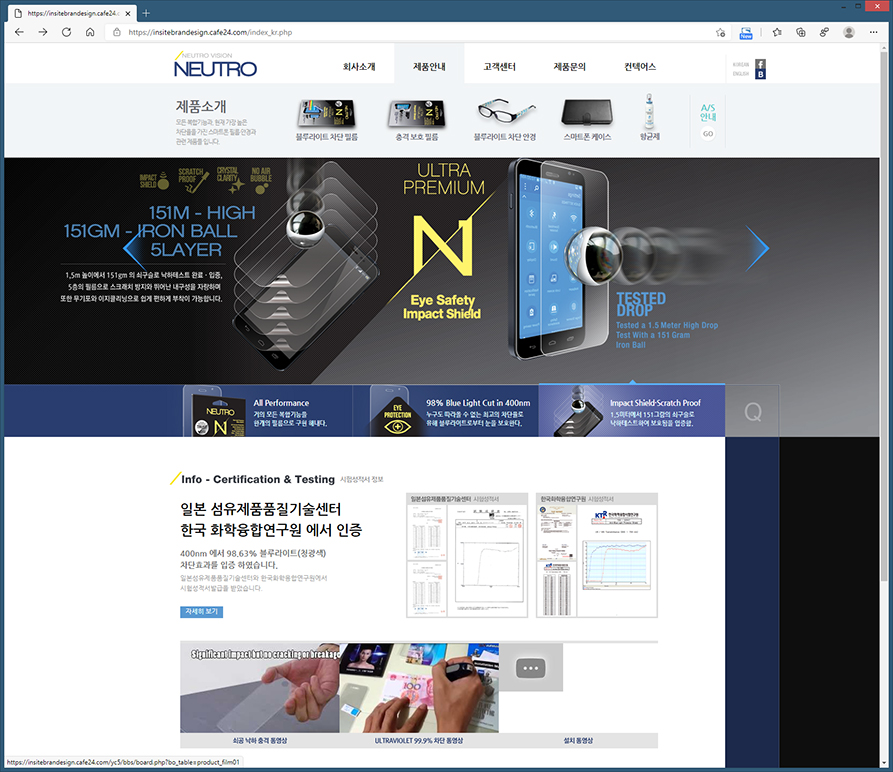Viewport: 893px width, 772px height.
Task: Open 블루라이트 차단 필름 product image
Action: (326, 113)
